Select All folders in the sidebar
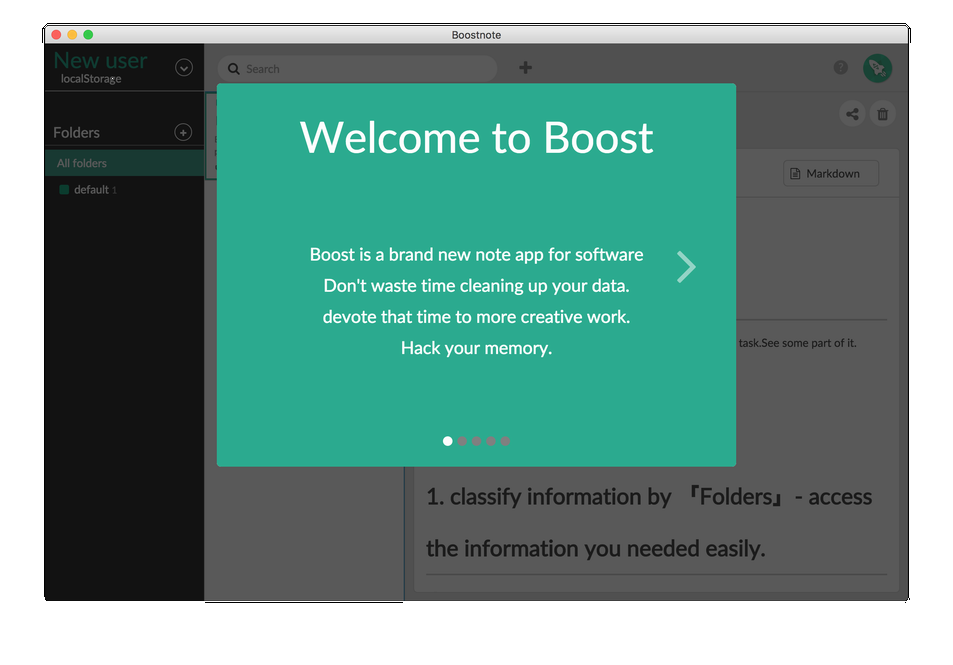Image resolution: width=953 pixels, height=665 pixels. tap(82, 163)
